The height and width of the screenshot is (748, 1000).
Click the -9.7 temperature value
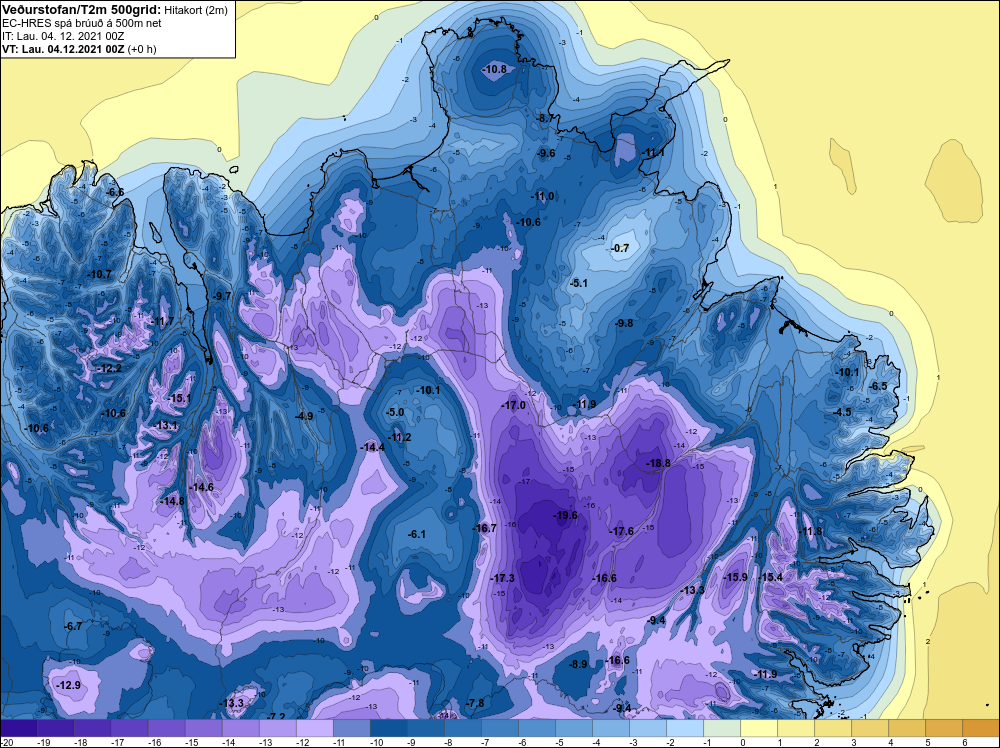coord(223,296)
